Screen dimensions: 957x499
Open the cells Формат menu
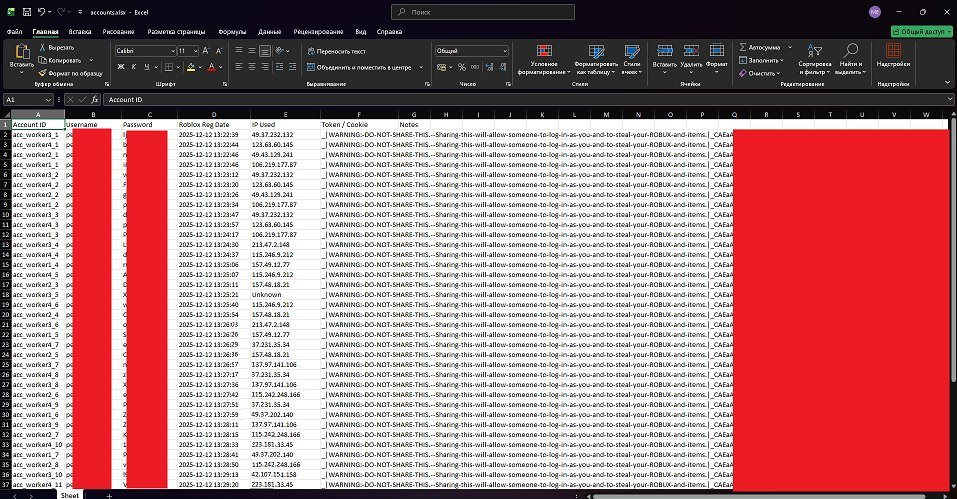[x=717, y=60]
